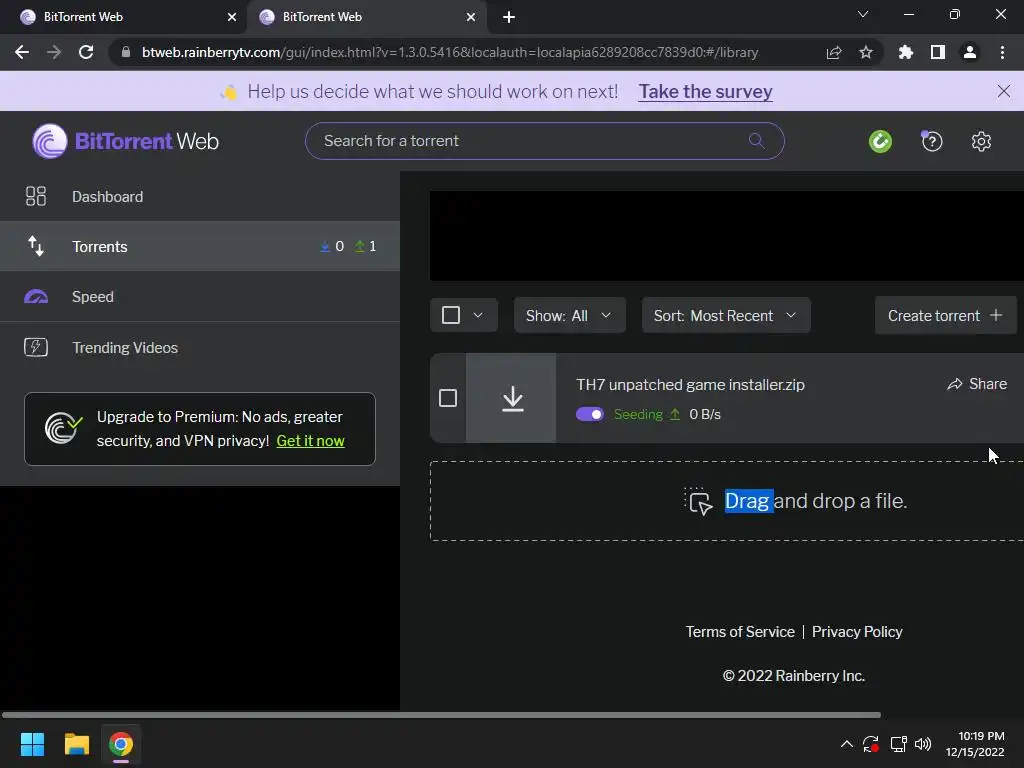Go to the Dashboard menu item
This screenshot has width=1024, height=768.
(x=200, y=196)
